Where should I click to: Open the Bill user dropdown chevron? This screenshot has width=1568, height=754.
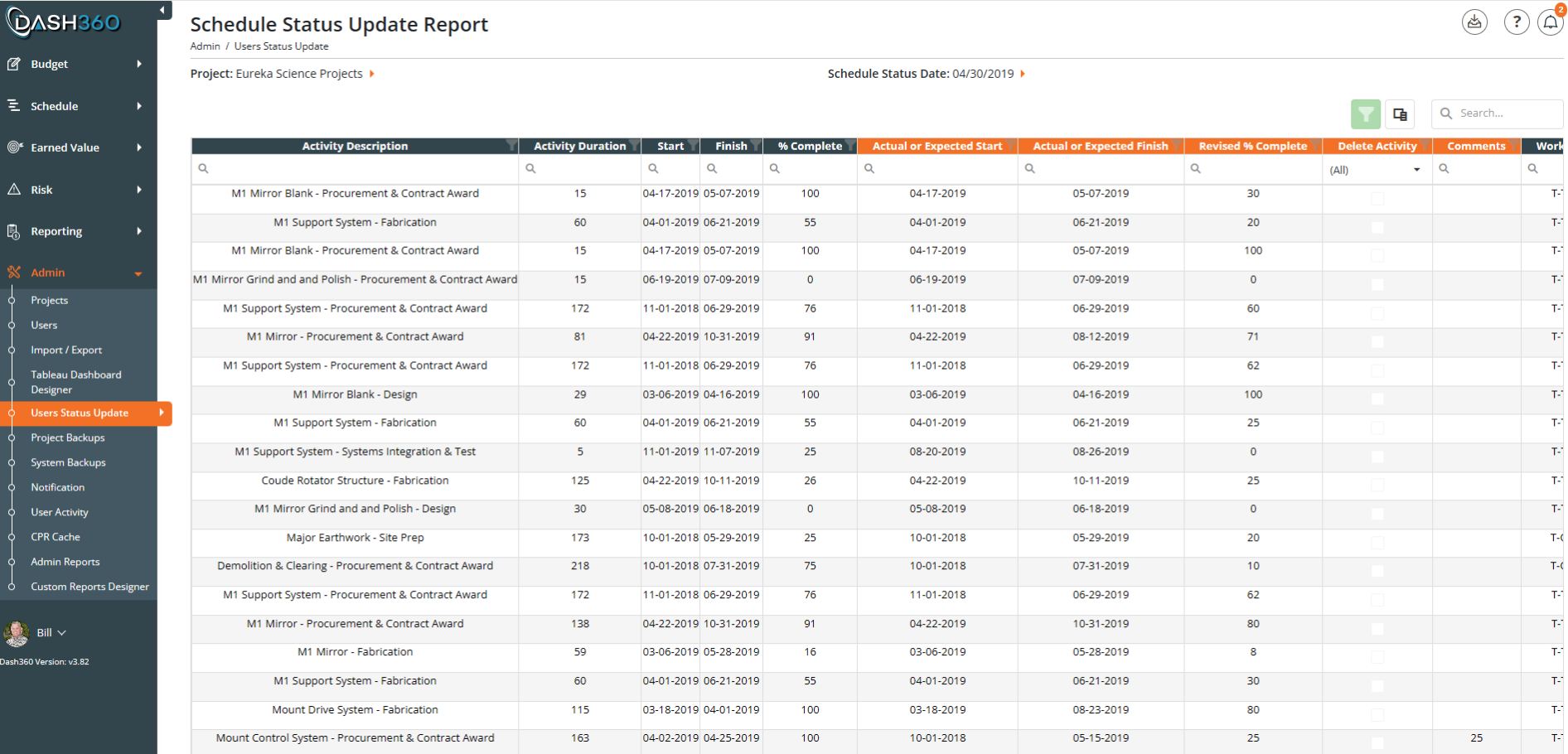click(62, 633)
